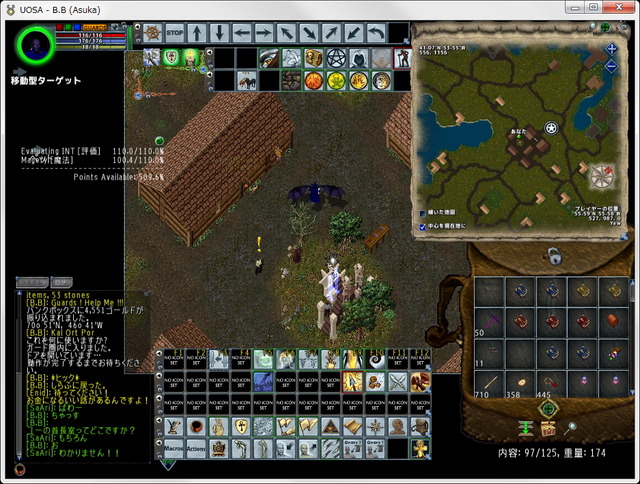Toggle the center on current location checkbox
This screenshot has width=640, height=484.
coord(423,226)
